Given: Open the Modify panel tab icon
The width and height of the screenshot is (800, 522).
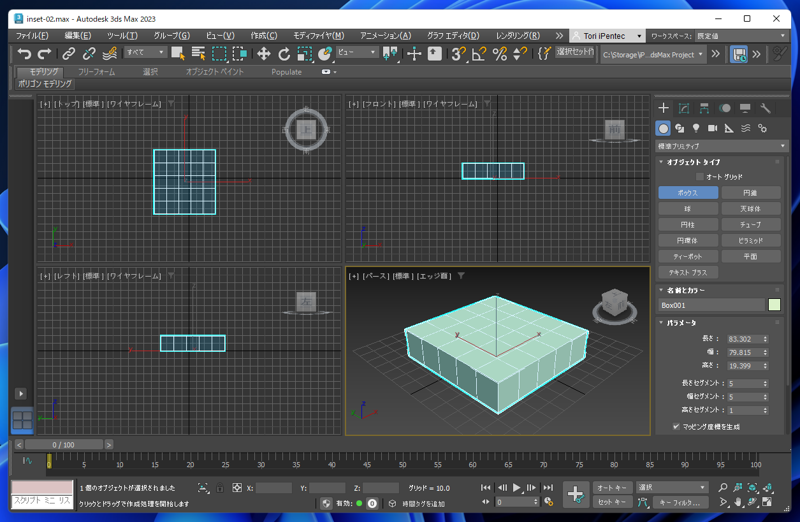Looking at the screenshot, I should tap(684, 108).
